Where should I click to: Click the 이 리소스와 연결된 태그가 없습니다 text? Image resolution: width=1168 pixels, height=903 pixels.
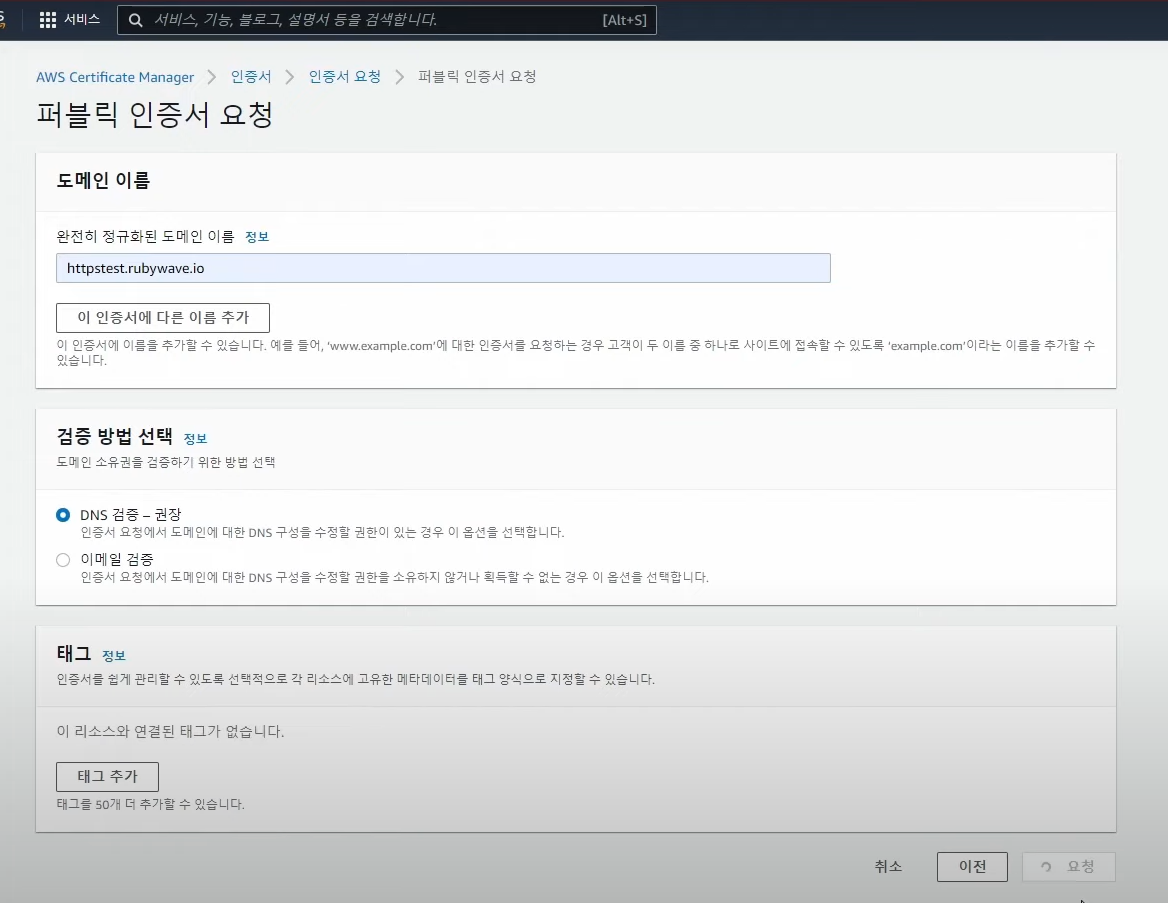coord(171,732)
